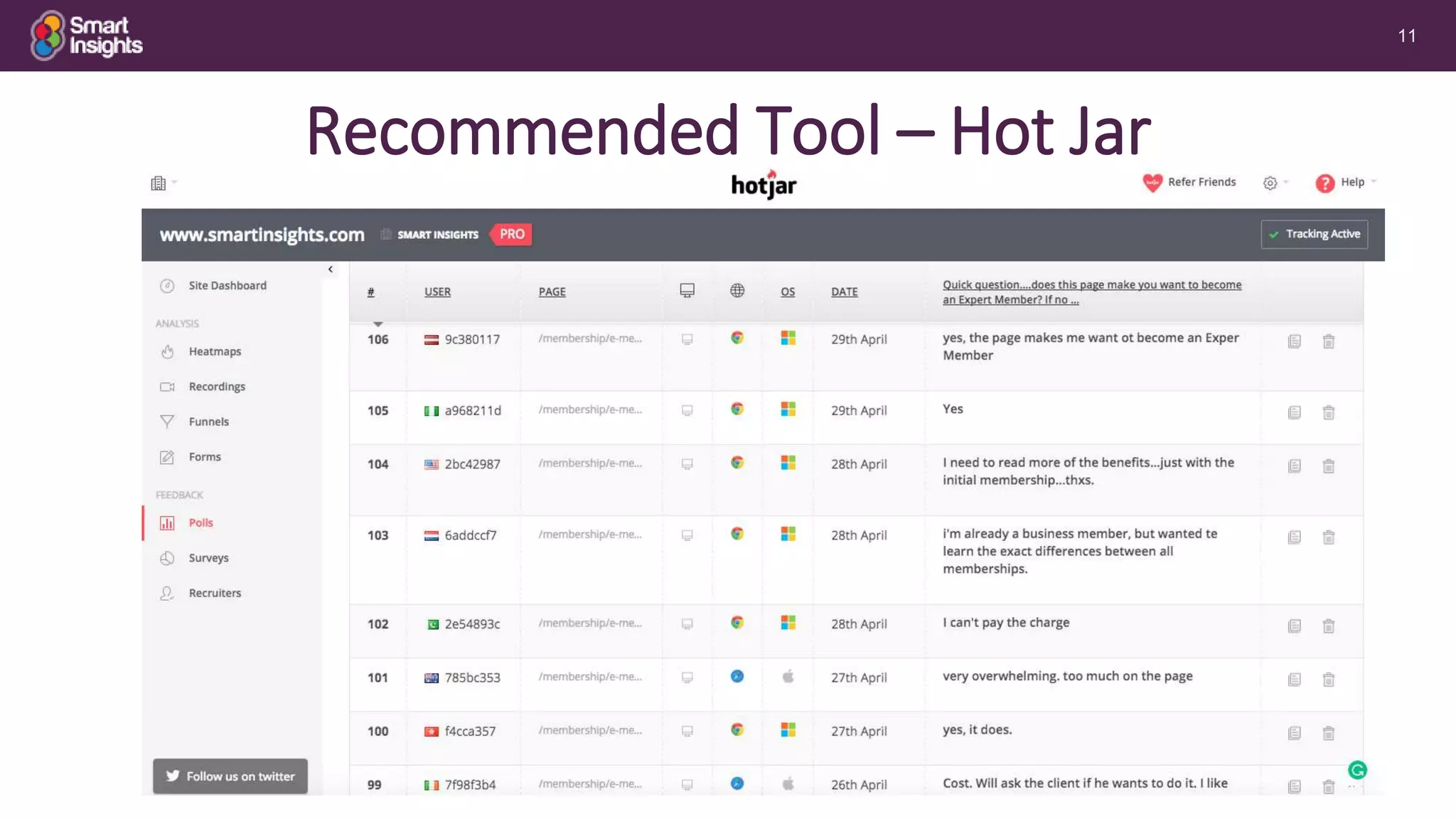Select Polls under Feedback
1456x819 pixels.
(186, 523)
